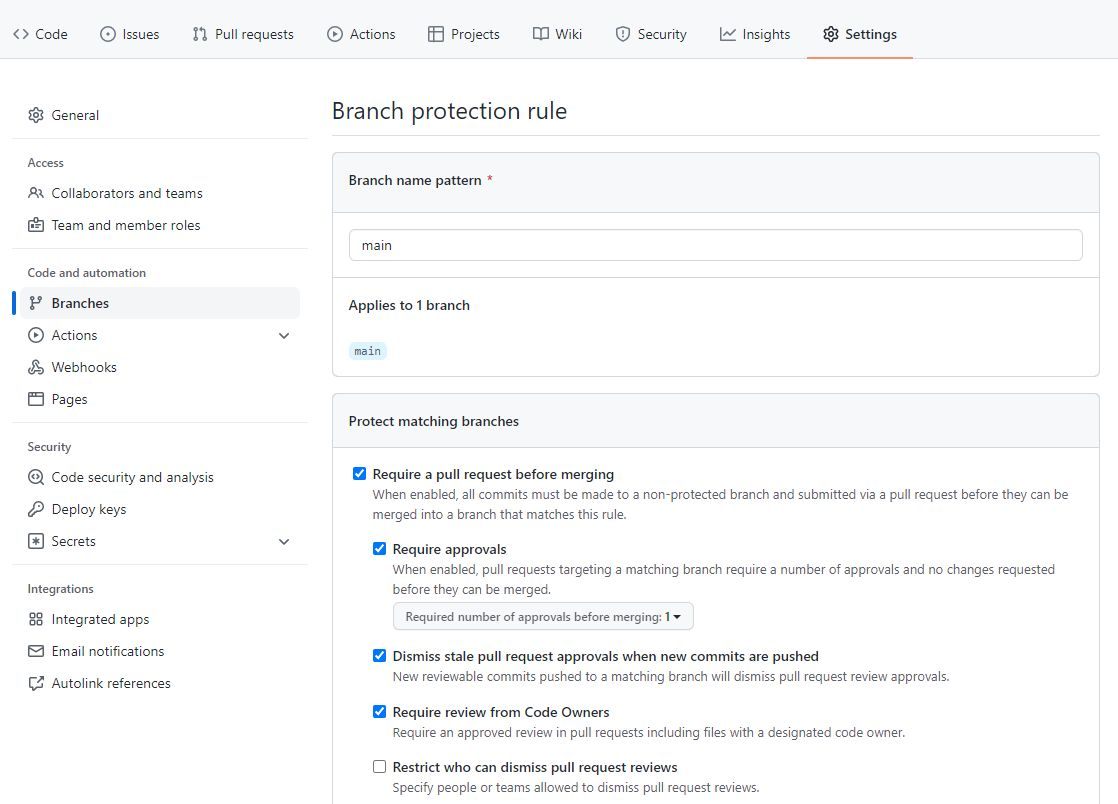This screenshot has width=1118, height=804.
Task: Click the Applies to 1 branch text
Action: pos(409,305)
